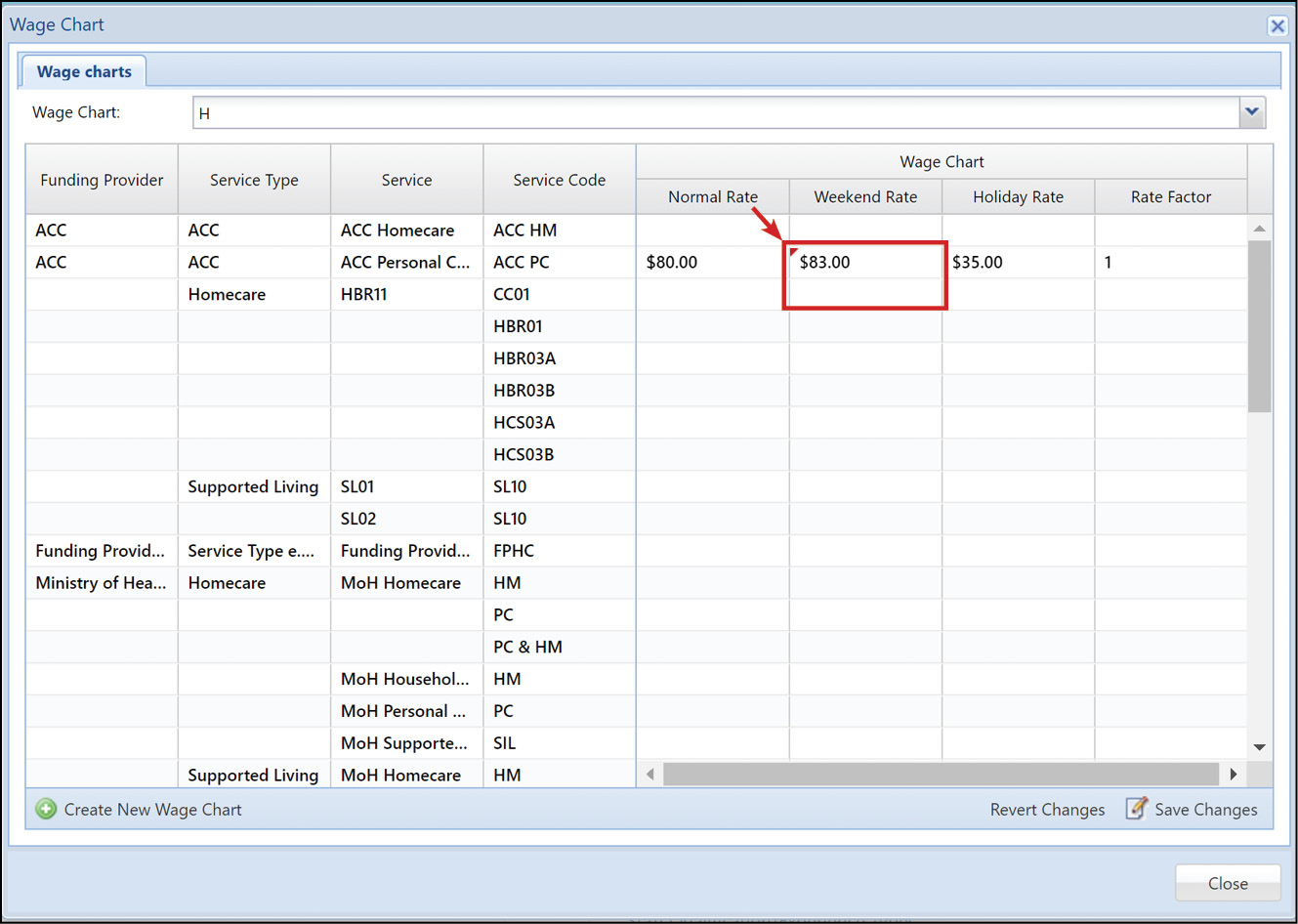Click the Save Changes pencil icon
The image size is (1298, 924).
point(1136,809)
